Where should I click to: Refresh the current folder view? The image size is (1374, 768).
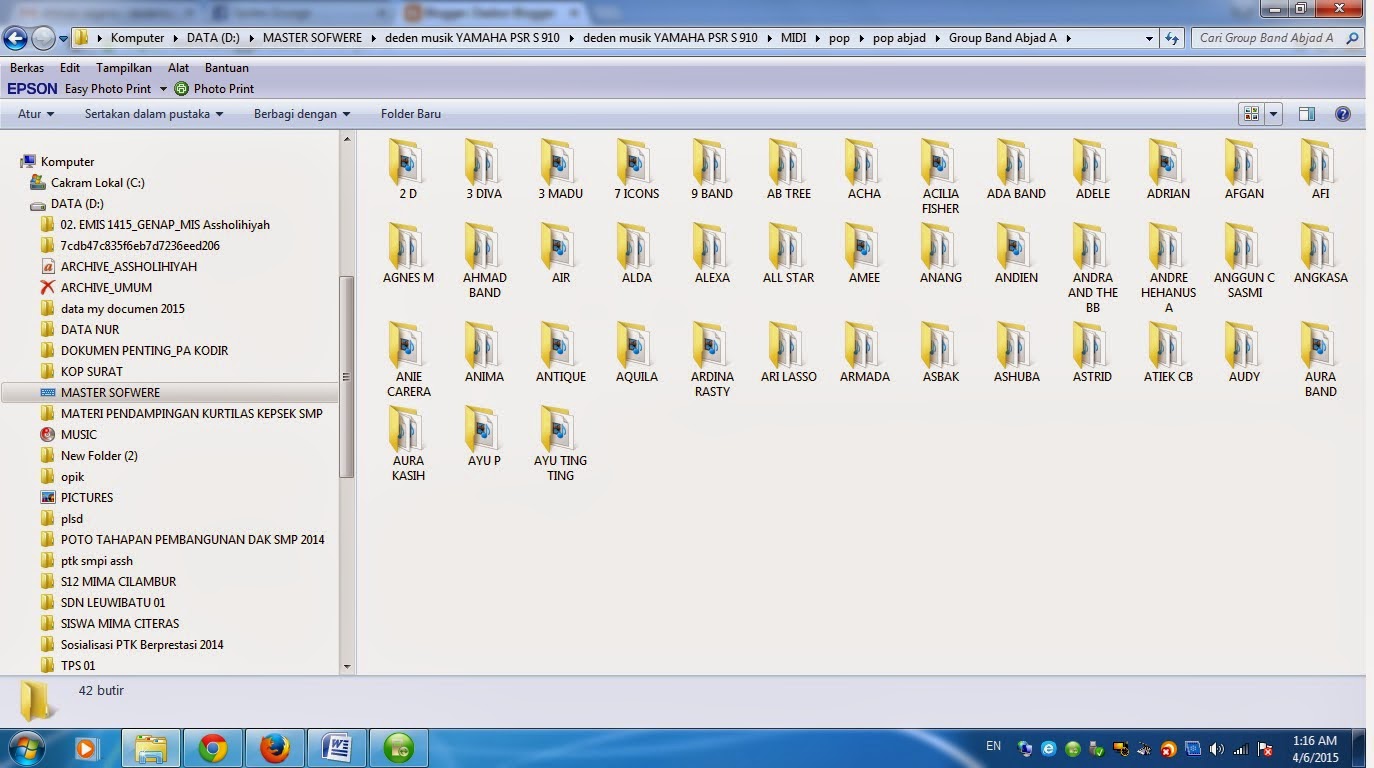1173,38
